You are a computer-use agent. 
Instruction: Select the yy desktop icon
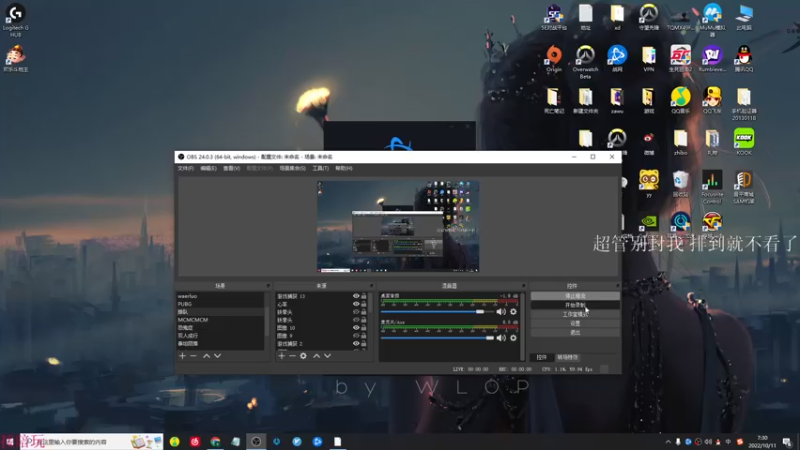coord(648,184)
